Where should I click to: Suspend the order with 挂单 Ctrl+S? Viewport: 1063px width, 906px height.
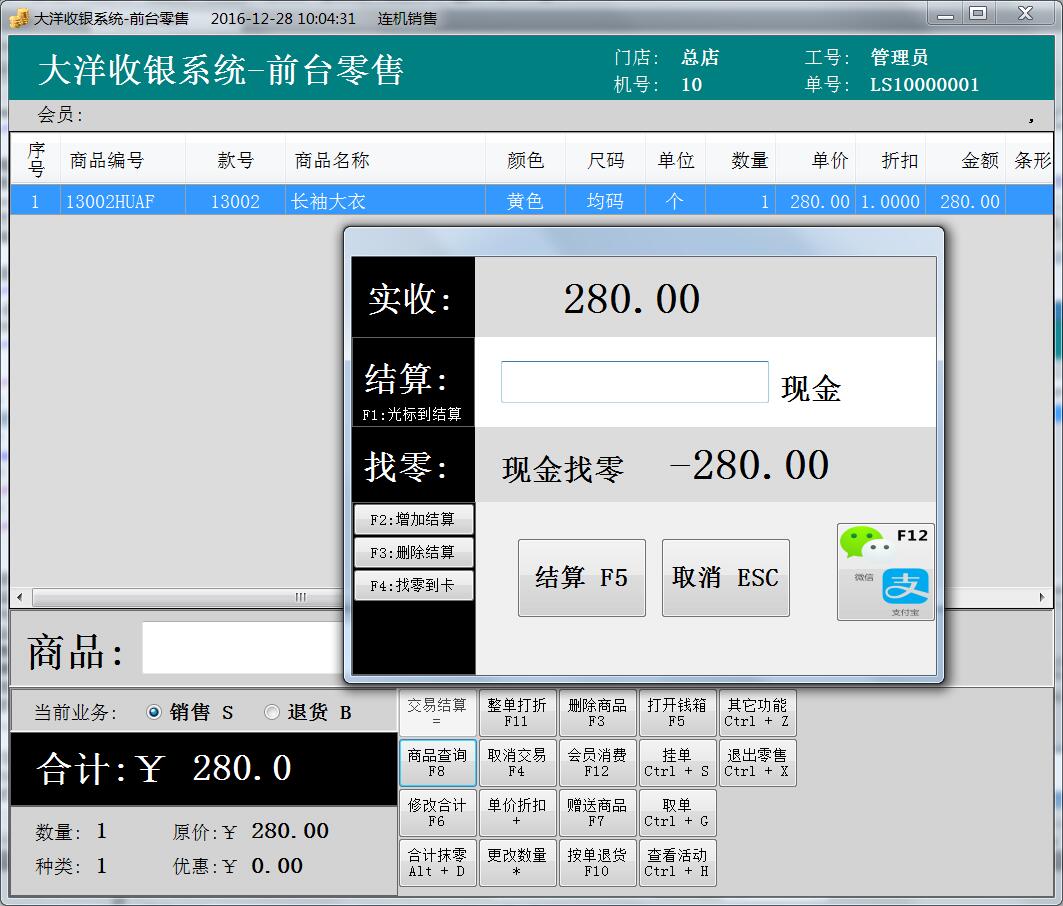(x=677, y=761)
